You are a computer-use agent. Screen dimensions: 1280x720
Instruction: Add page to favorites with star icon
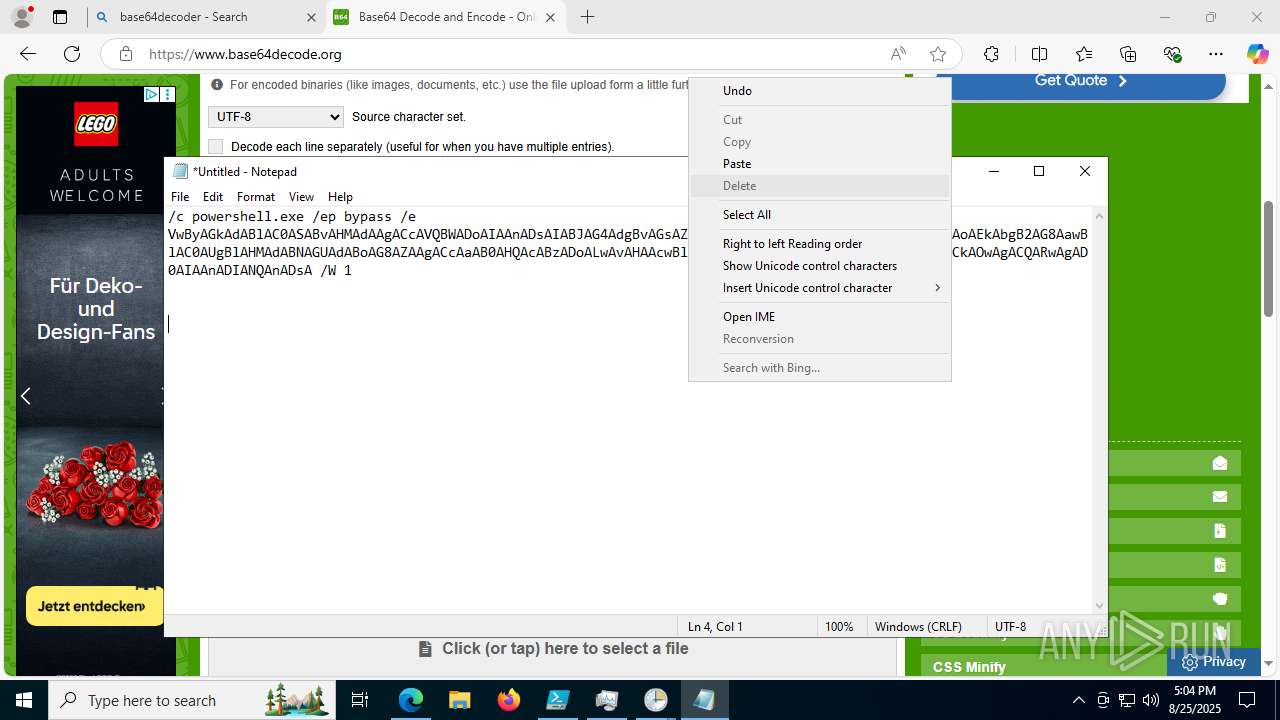click(937, 54)
